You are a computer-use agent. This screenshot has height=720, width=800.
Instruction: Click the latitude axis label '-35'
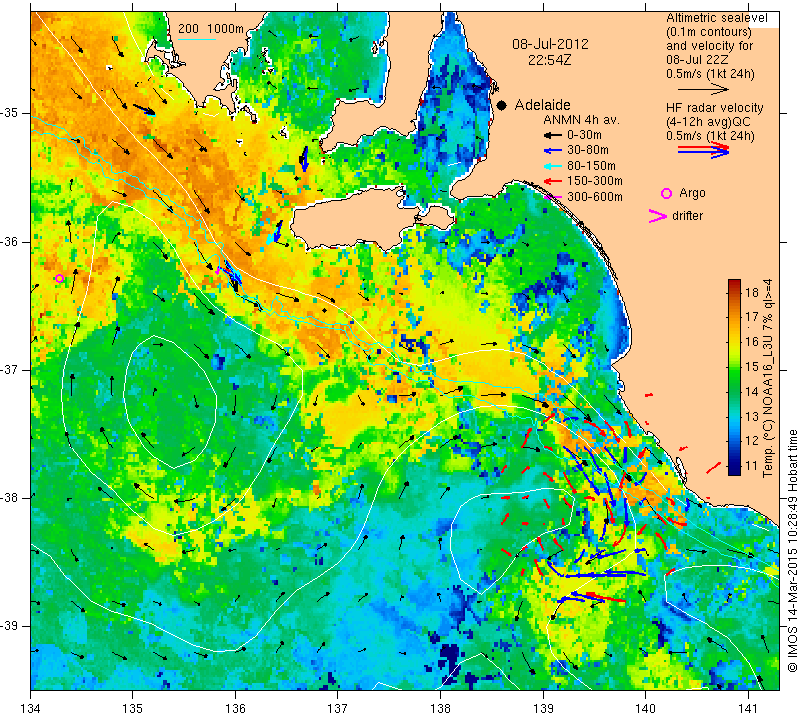[x=10, y=113]
